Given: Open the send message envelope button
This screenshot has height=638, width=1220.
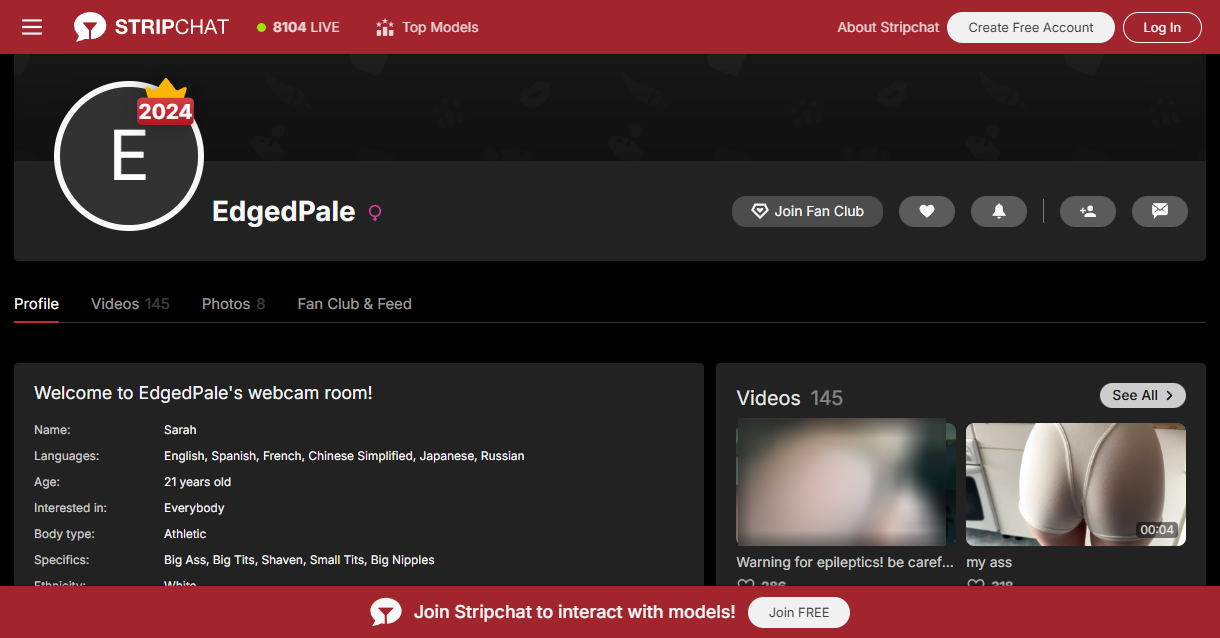Looking at the screenshot, I should [x=1159, y=211].
